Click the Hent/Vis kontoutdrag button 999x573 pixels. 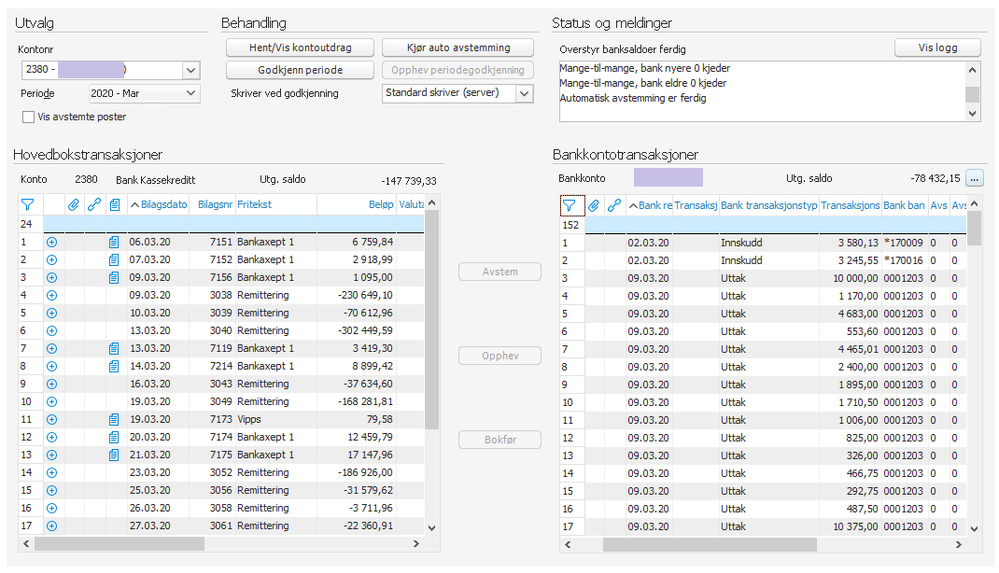click(300, 48)
